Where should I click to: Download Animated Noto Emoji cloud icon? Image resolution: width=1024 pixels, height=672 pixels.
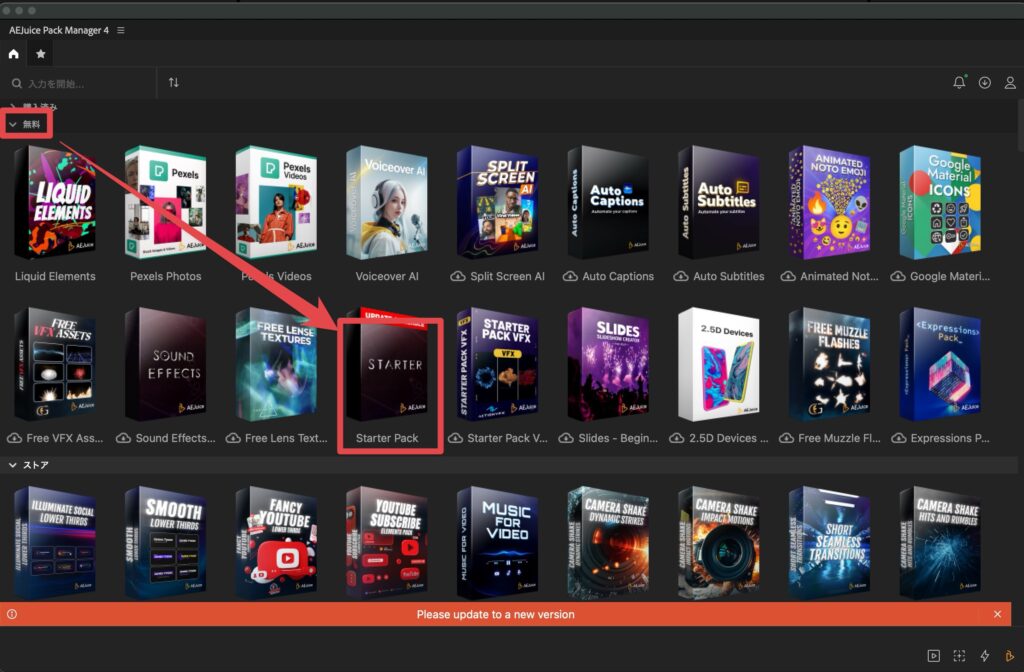tap(788, 276)
